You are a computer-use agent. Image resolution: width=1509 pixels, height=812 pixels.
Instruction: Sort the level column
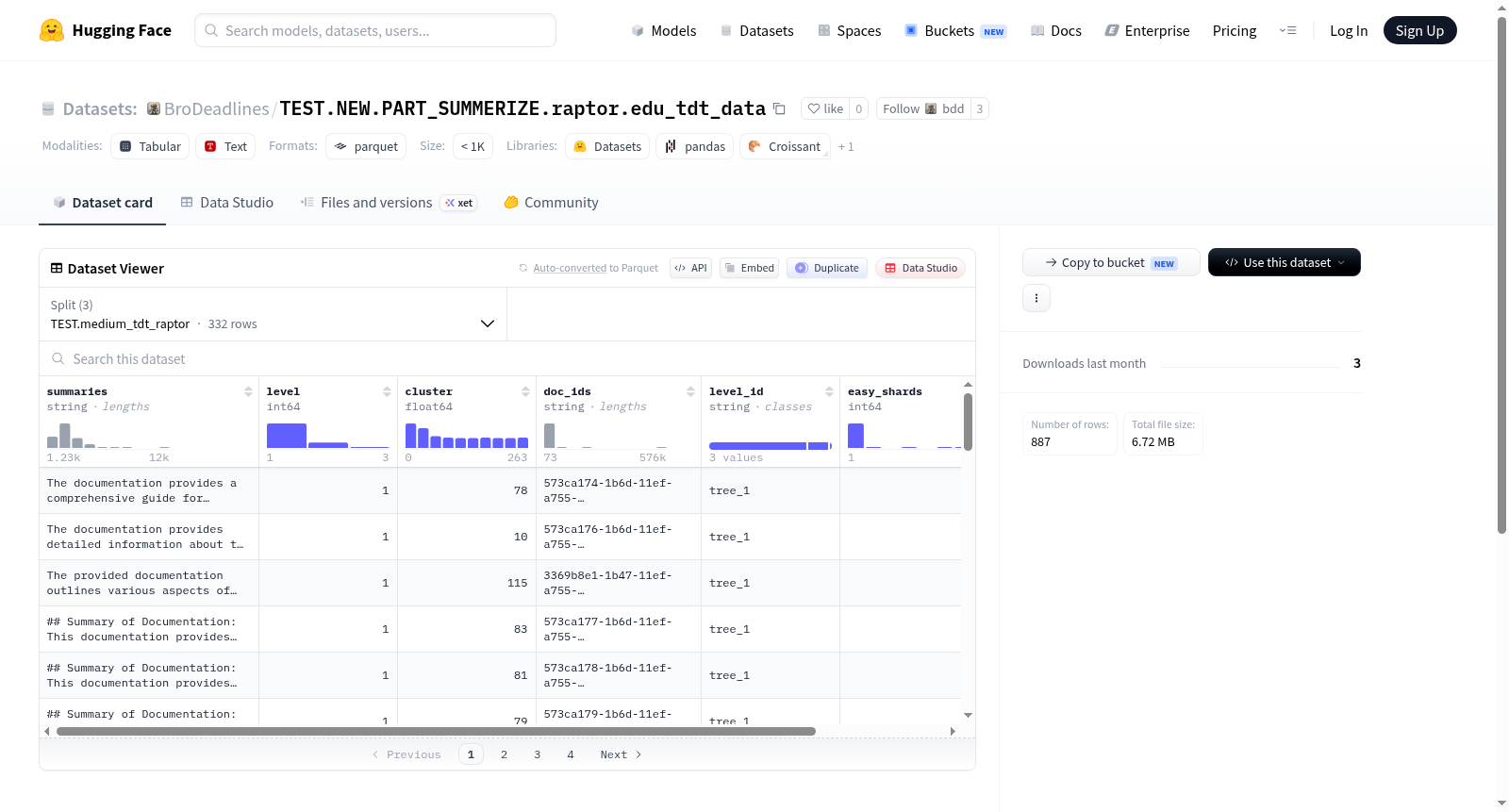click(387, 391)
